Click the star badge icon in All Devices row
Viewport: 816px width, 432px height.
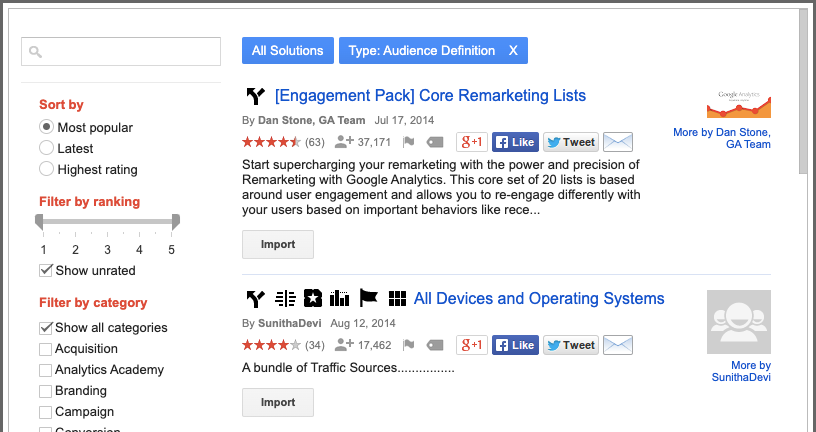tap(313, 299)
